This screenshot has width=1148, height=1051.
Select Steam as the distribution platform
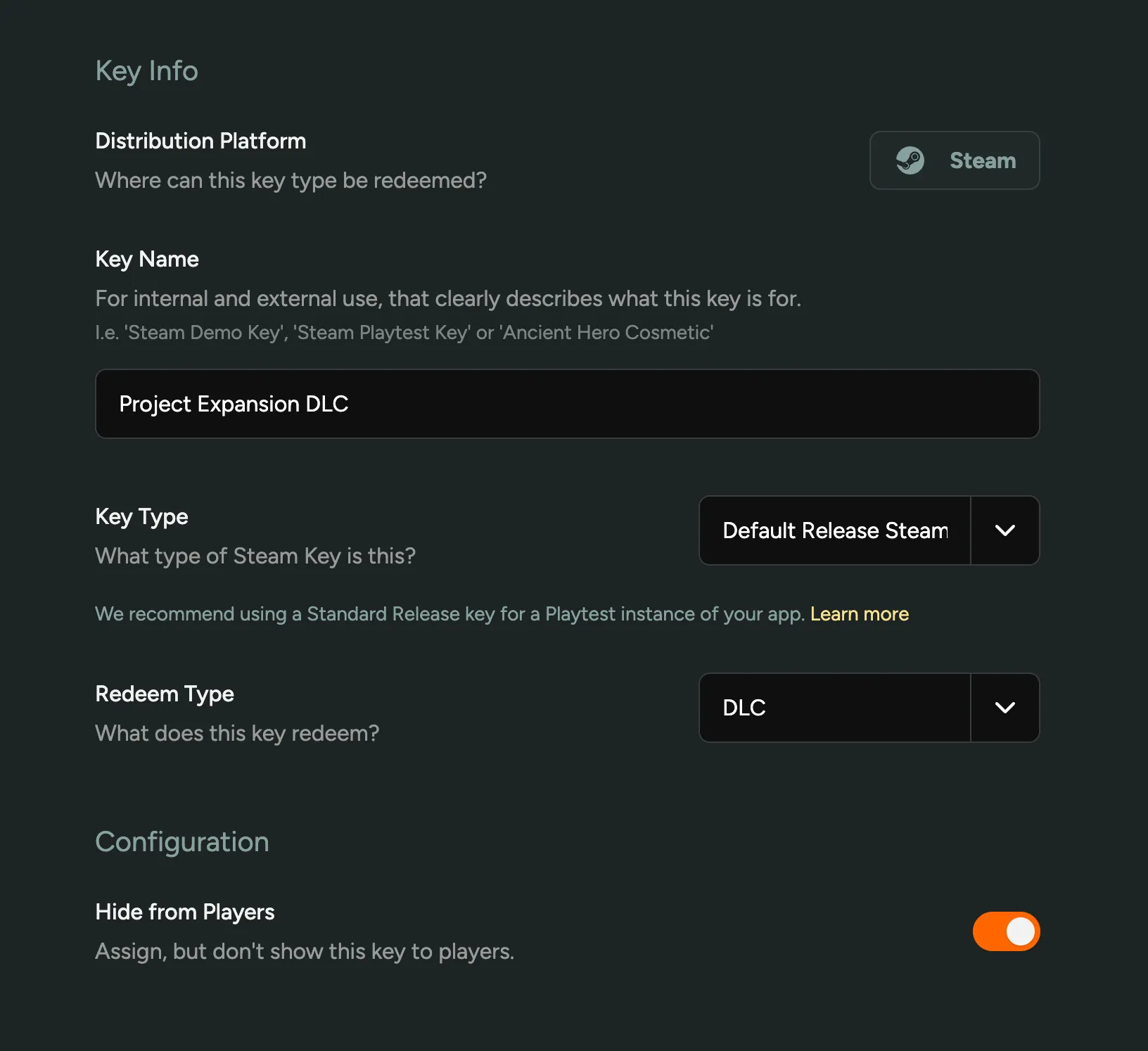(954, 160)
